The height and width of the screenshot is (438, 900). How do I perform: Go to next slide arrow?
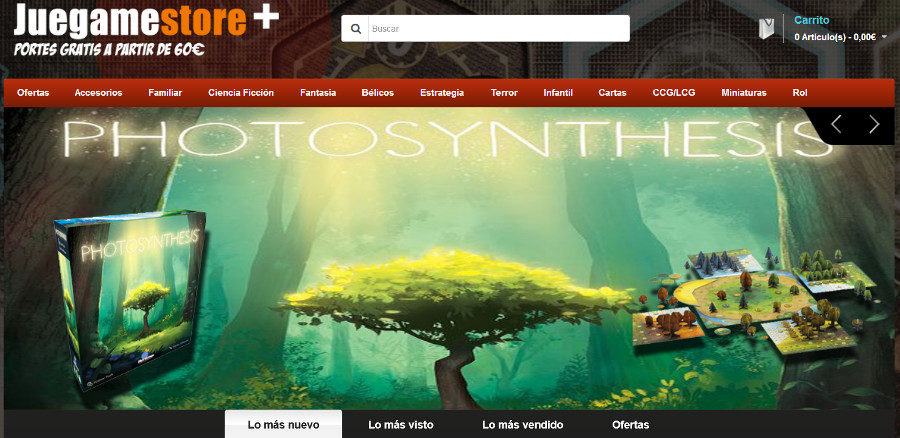point(874,124)
